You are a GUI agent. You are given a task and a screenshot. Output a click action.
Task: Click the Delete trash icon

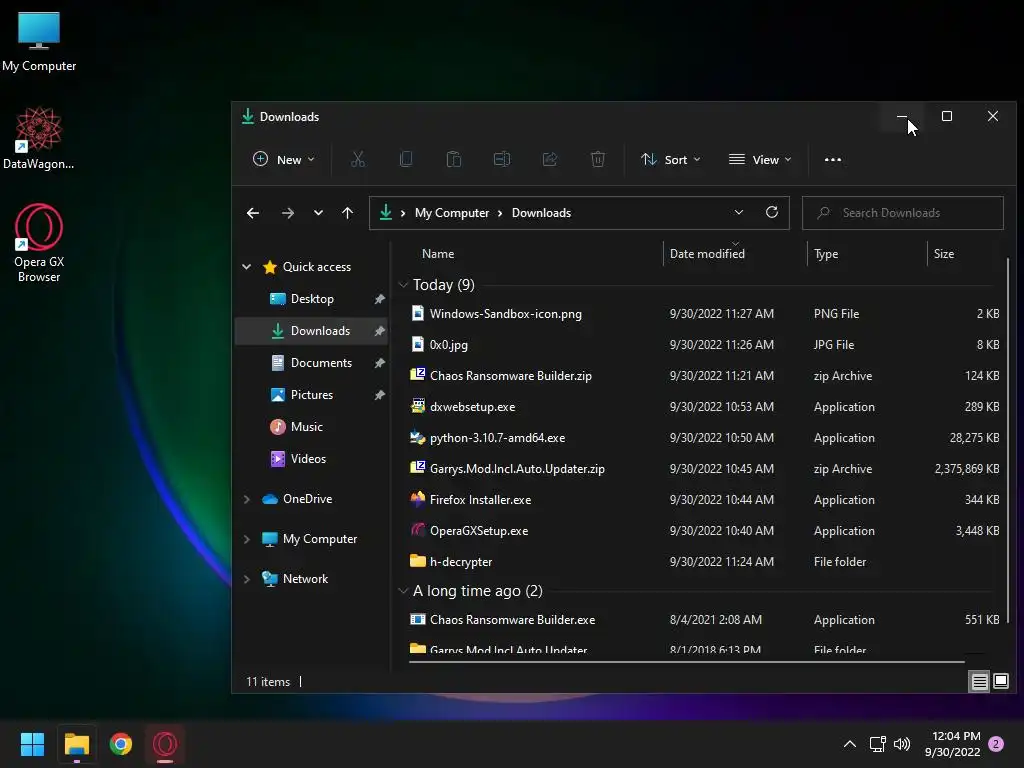pos(598,159)
